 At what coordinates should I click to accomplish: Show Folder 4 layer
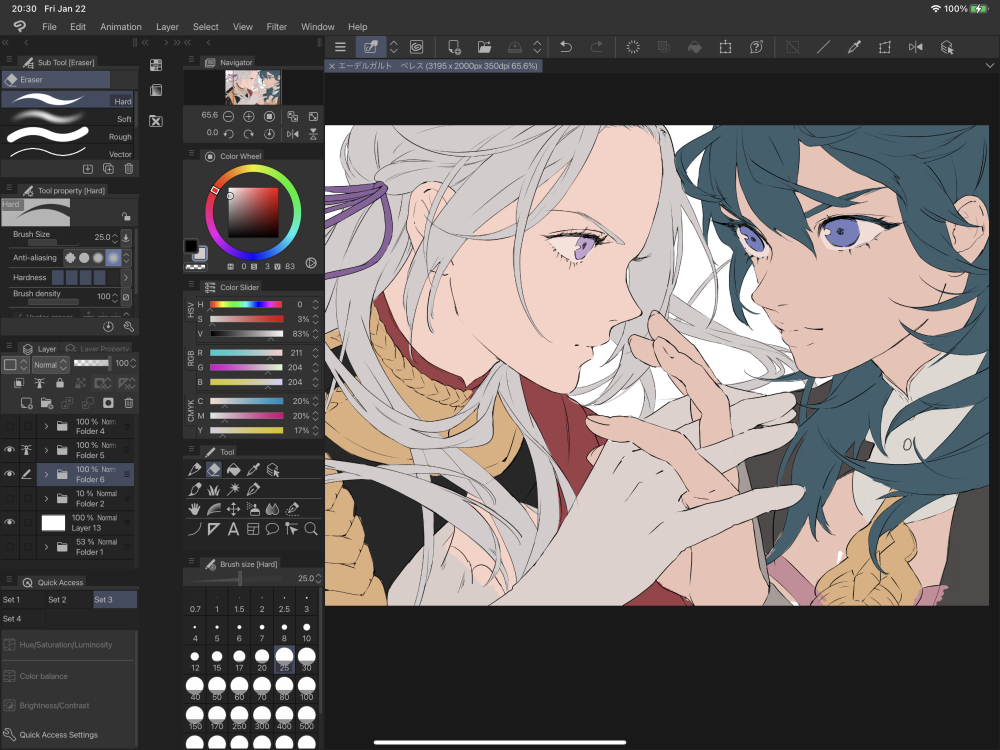pos(10,426)
